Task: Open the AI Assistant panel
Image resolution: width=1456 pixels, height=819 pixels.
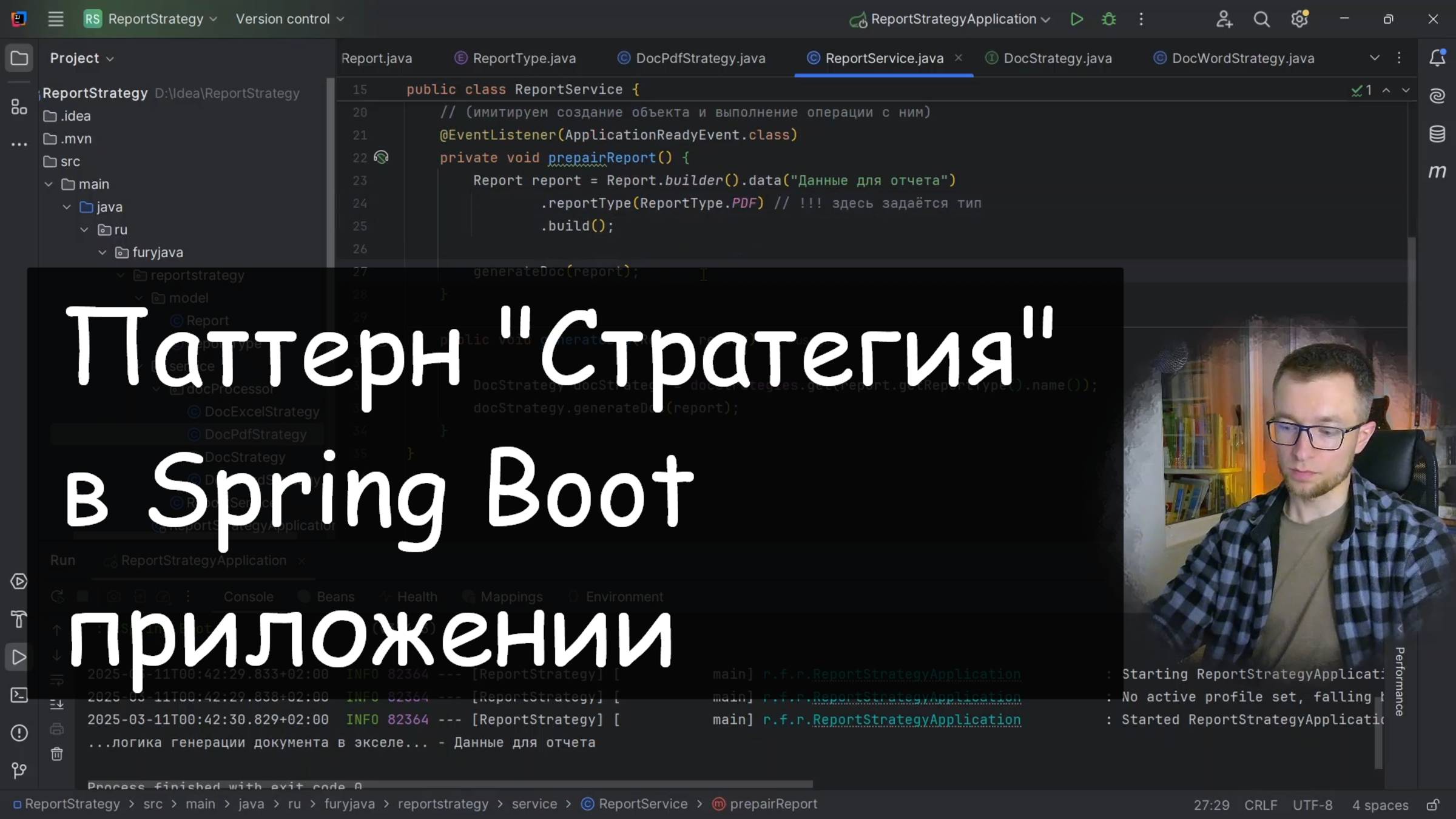Action: coord(1438,95)
